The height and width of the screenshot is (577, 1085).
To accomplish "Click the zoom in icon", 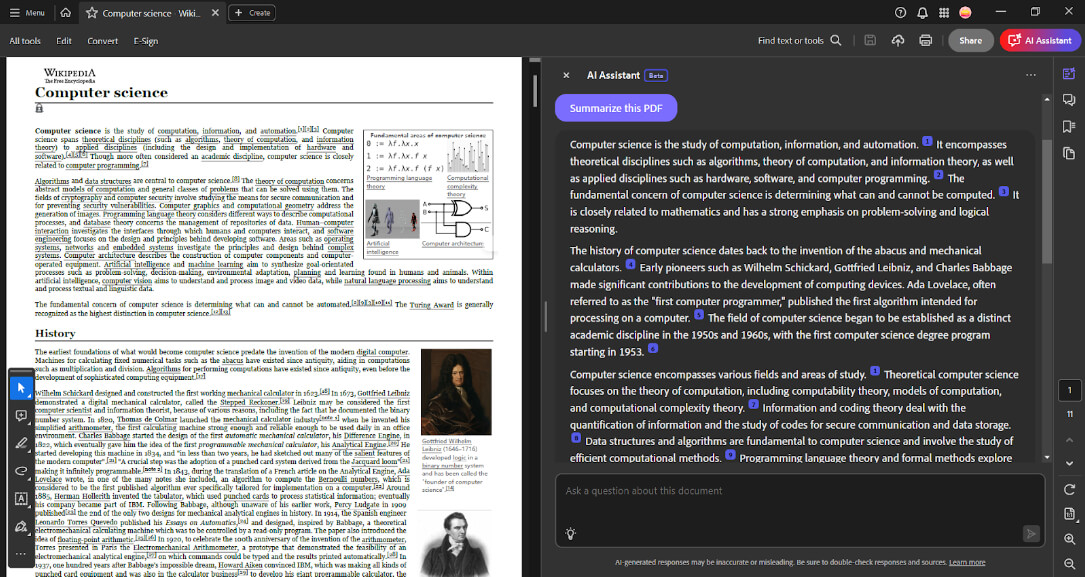I will (x=1069, y=539).
